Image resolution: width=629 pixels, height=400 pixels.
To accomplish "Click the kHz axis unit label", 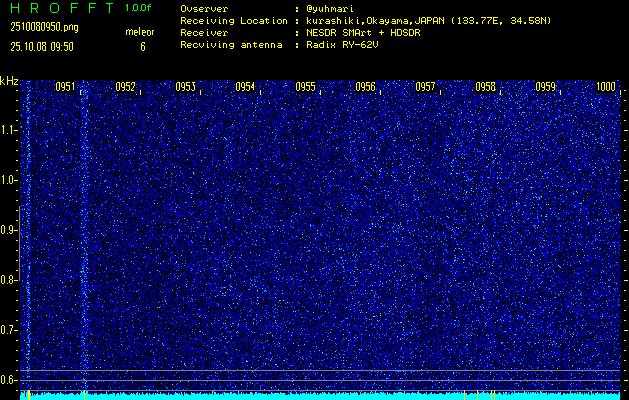I will tap(9, 80).
